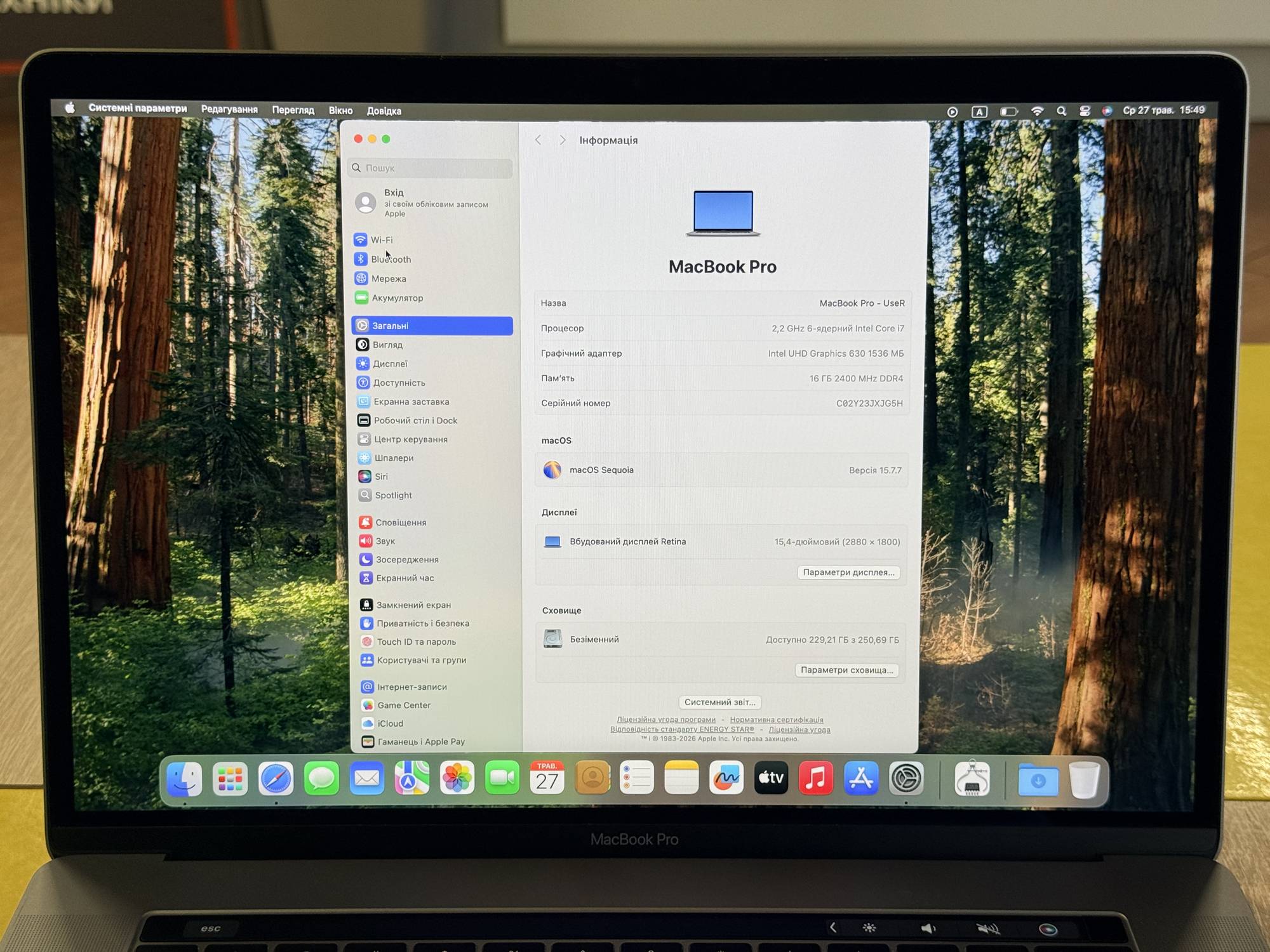Click battery status in menu bar

[x=1008, y=112]
